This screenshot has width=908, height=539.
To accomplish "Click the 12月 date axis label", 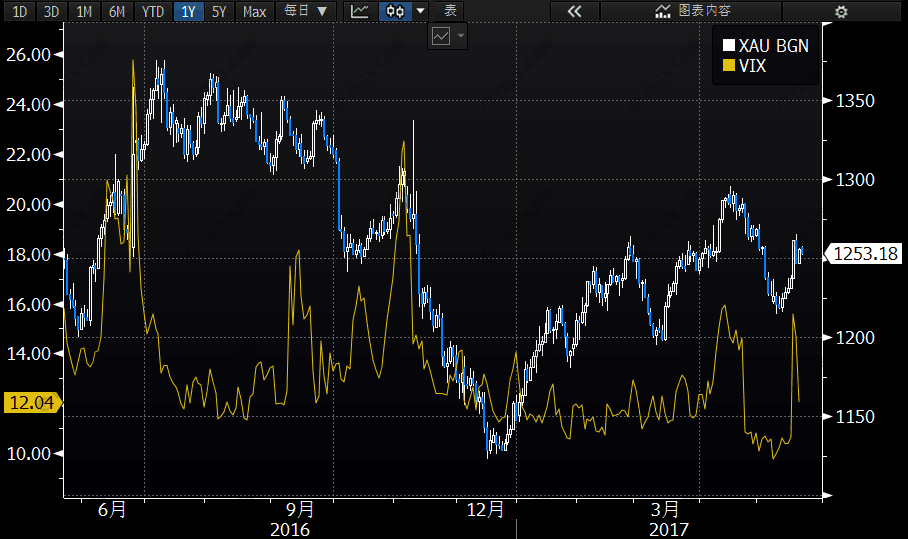I will 485,509.
